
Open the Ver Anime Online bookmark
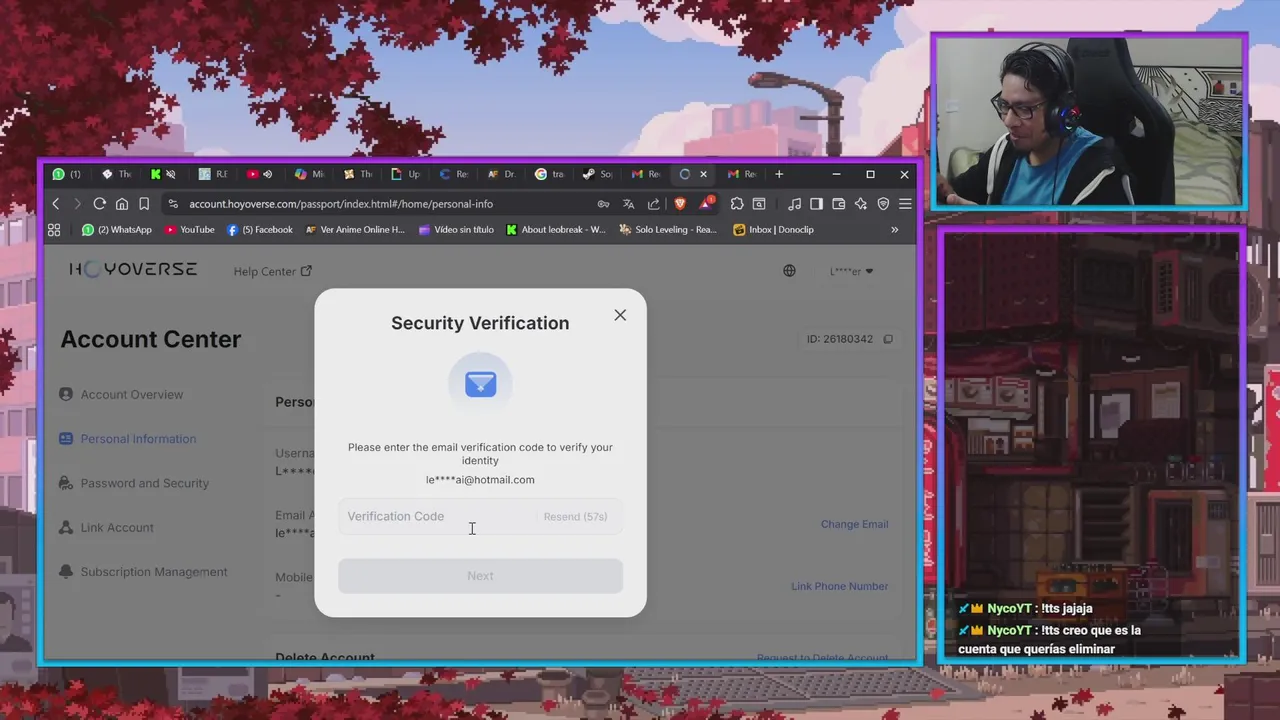[x=355, y=230]
